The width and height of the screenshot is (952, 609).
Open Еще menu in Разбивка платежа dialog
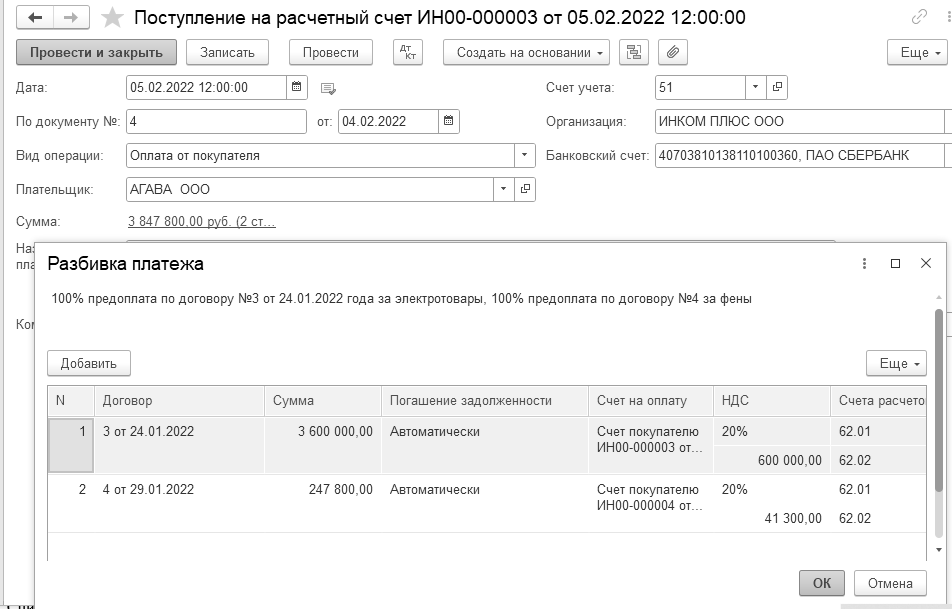click(x=895, y=363)
